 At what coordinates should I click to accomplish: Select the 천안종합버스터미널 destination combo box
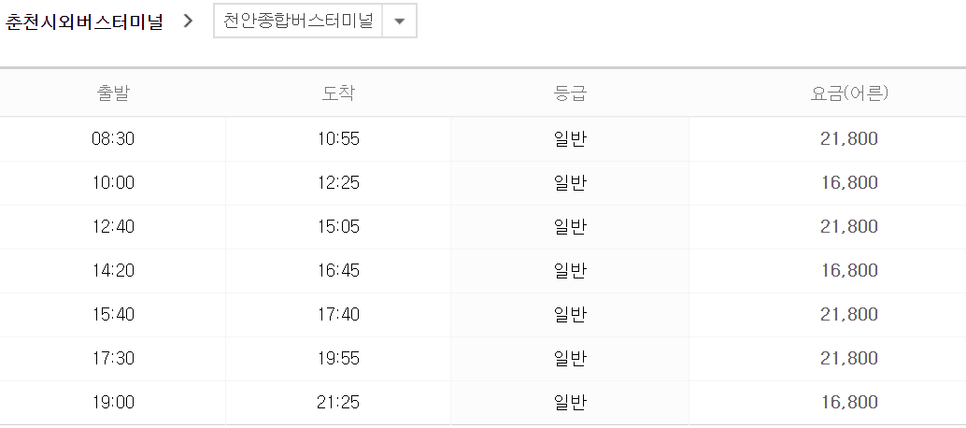tap(315, 21)
